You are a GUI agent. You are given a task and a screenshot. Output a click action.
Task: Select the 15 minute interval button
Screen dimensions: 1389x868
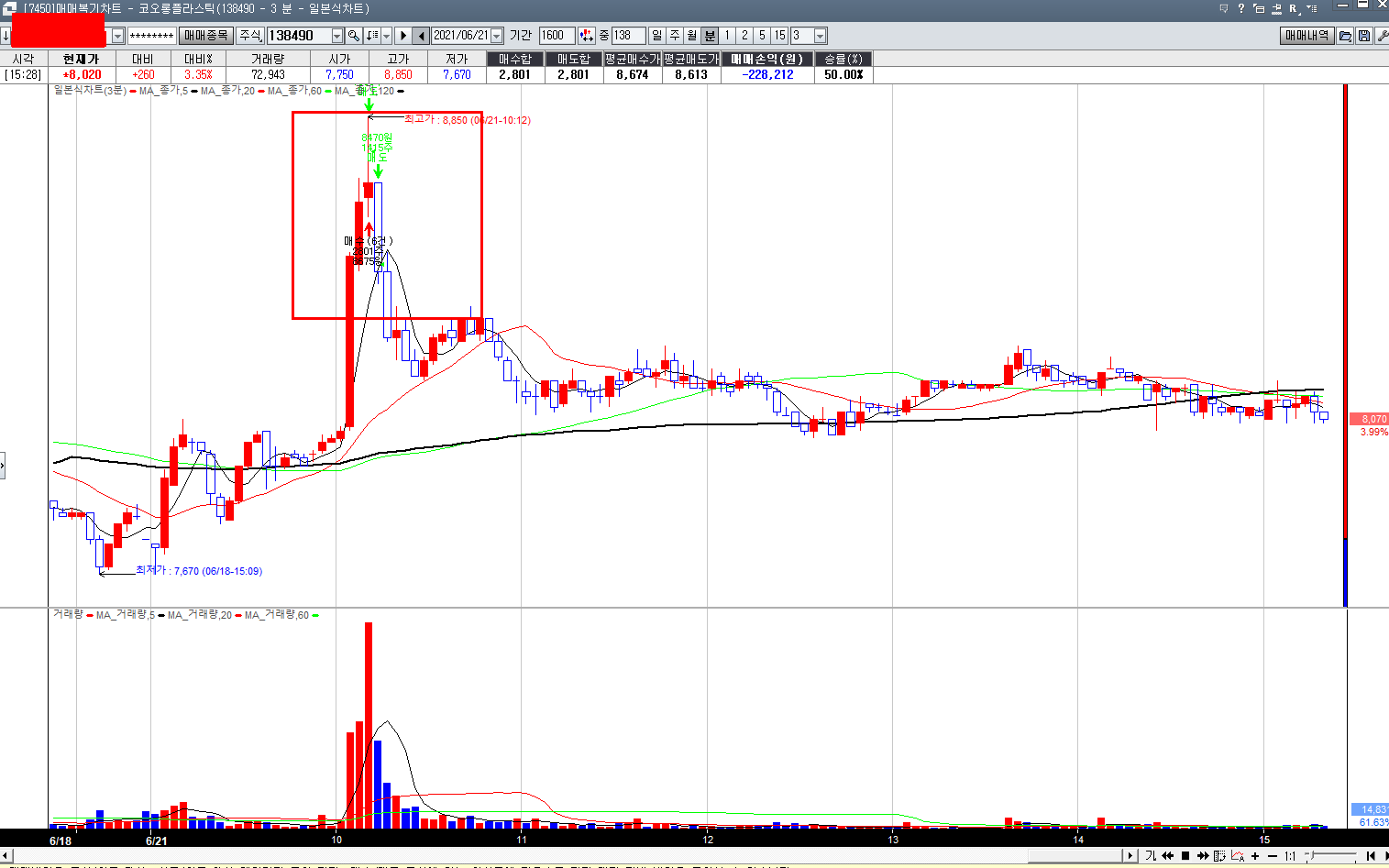[779, 36]
